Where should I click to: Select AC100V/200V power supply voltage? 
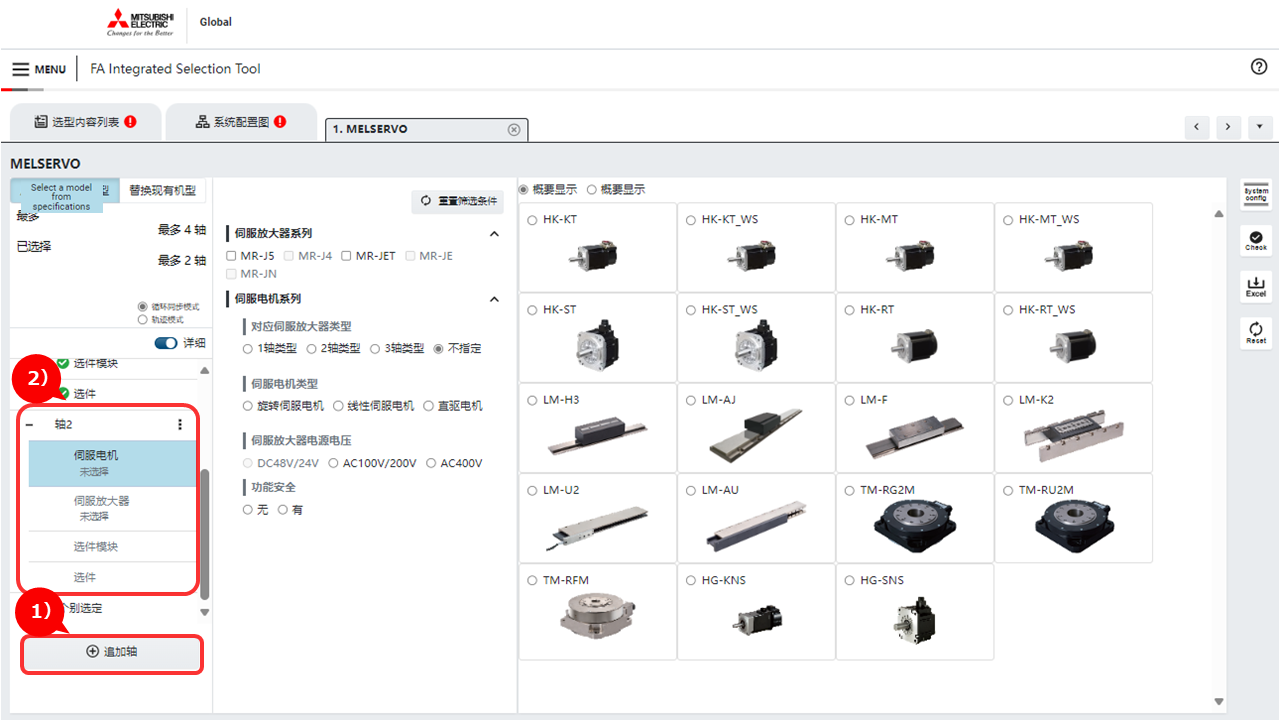point(334,463)
